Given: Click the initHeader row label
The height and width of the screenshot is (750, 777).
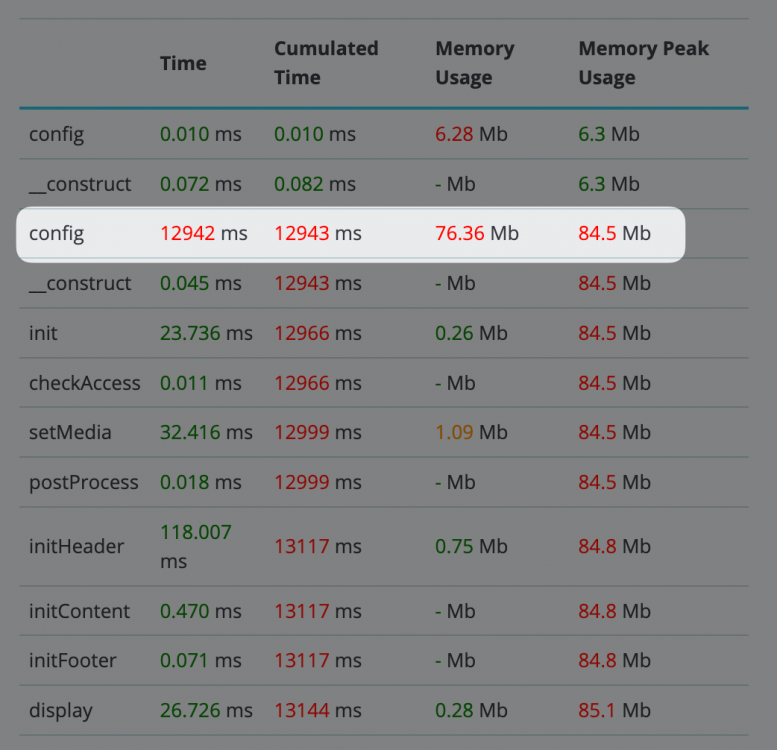Looking at the screenshot, I should pos(76,546).
